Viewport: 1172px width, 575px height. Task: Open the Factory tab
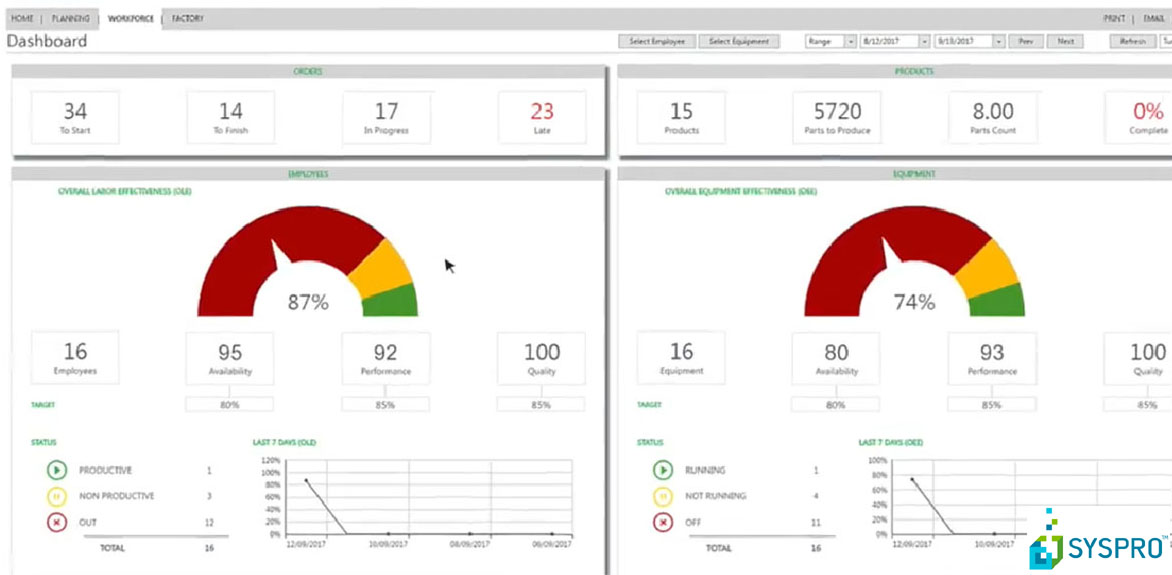(187, 19)
